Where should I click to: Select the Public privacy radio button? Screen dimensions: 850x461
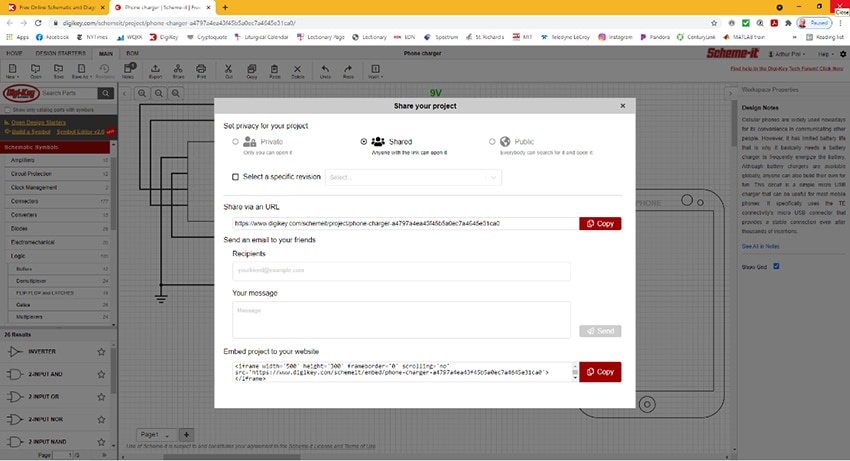(x=492, y=142)
